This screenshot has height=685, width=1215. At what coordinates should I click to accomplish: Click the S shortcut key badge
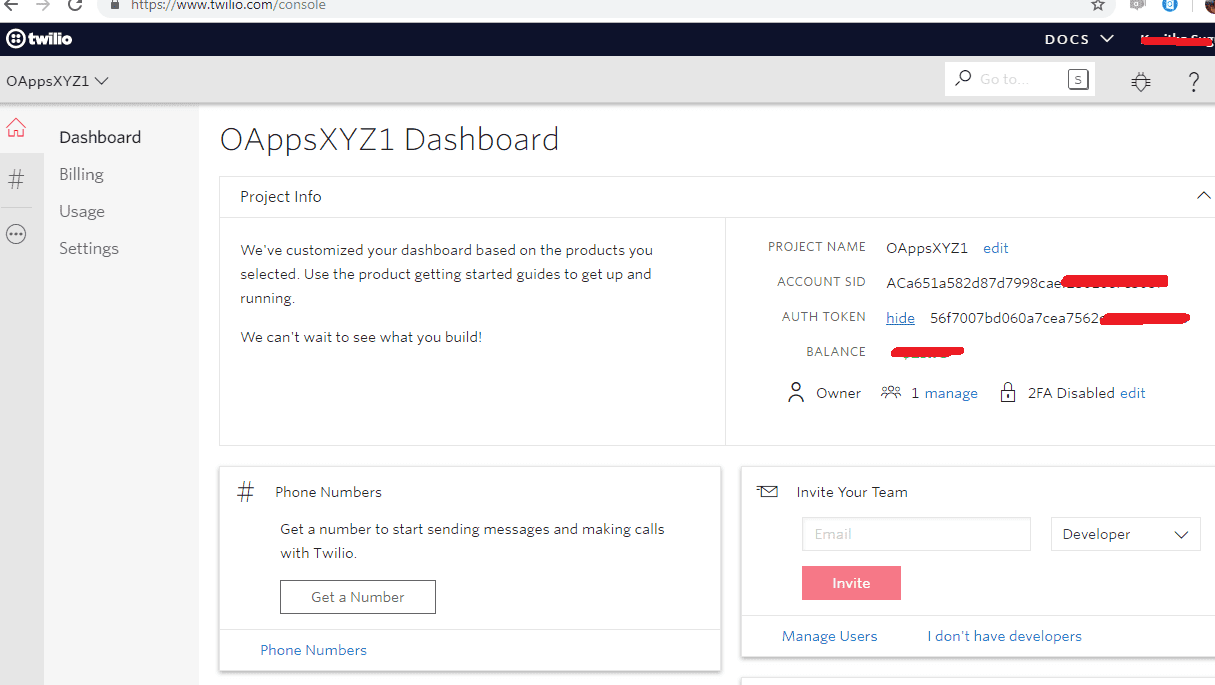(1078, 79)
